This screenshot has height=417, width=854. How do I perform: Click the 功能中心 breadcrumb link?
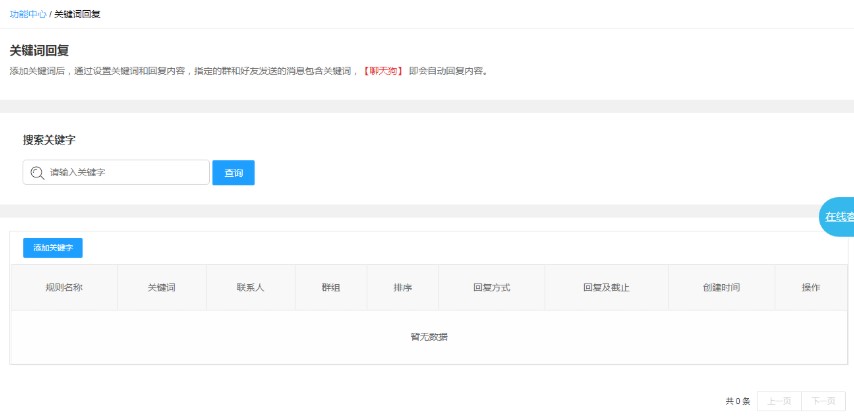point(27,15)
